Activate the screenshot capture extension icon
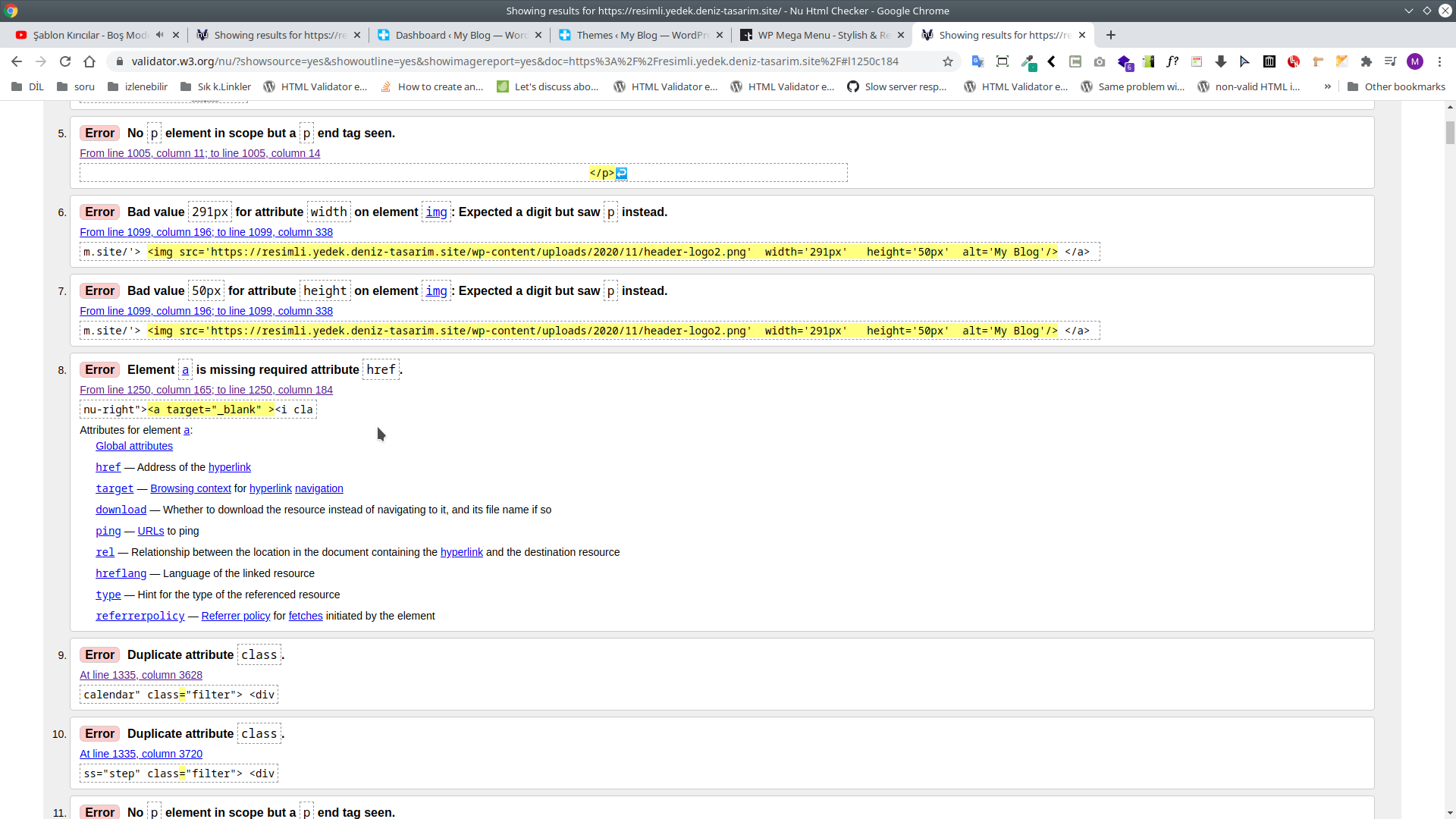The height and width of the screenshot is (819, 1456). pos(1003,61)
